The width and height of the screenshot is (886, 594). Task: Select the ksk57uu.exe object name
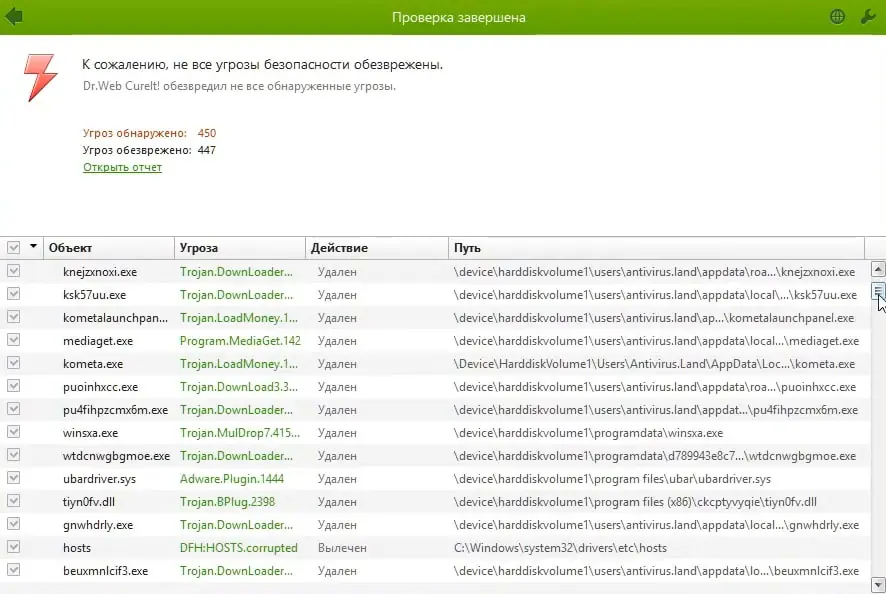tap(94, 295)
